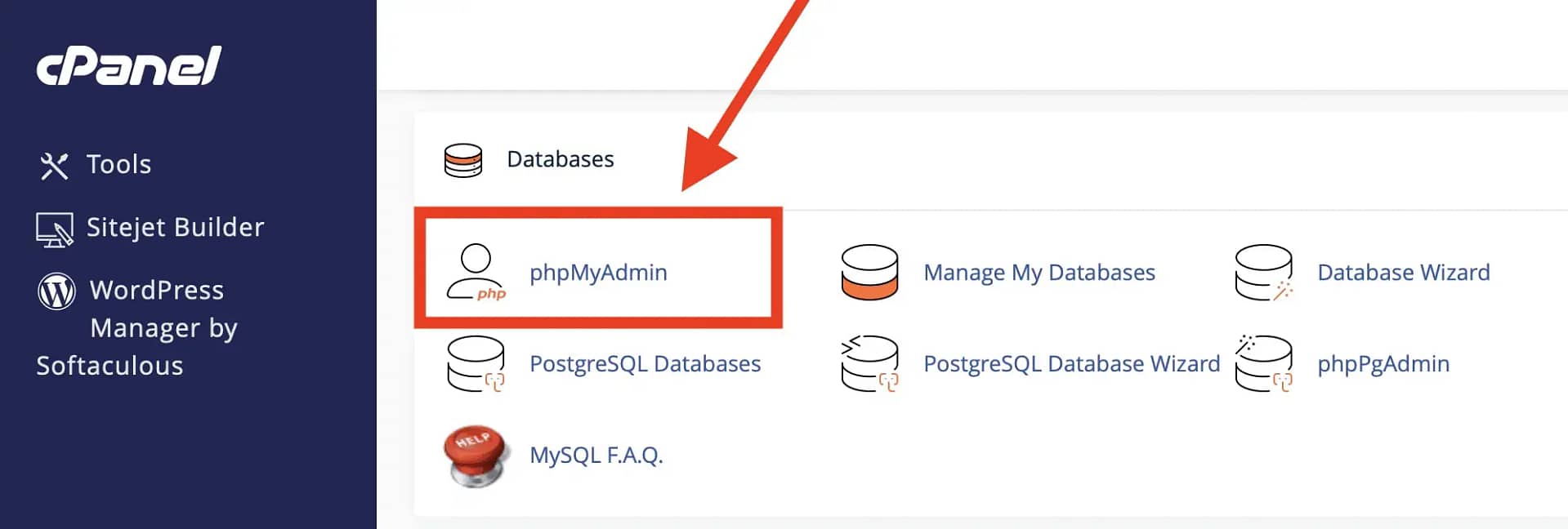The height and width of the screenshot is (529, 1568).
Task: Open PostgreSQL Databases link
Action: (646, 363)
